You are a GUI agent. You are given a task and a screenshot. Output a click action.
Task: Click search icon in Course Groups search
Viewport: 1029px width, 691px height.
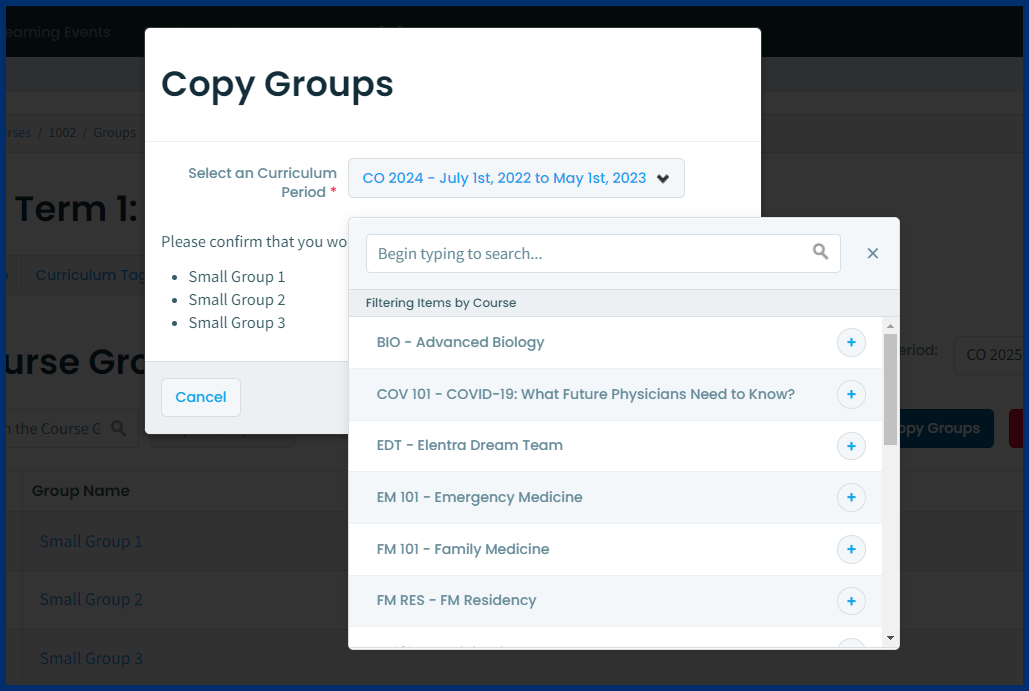[x=119, y=429]
